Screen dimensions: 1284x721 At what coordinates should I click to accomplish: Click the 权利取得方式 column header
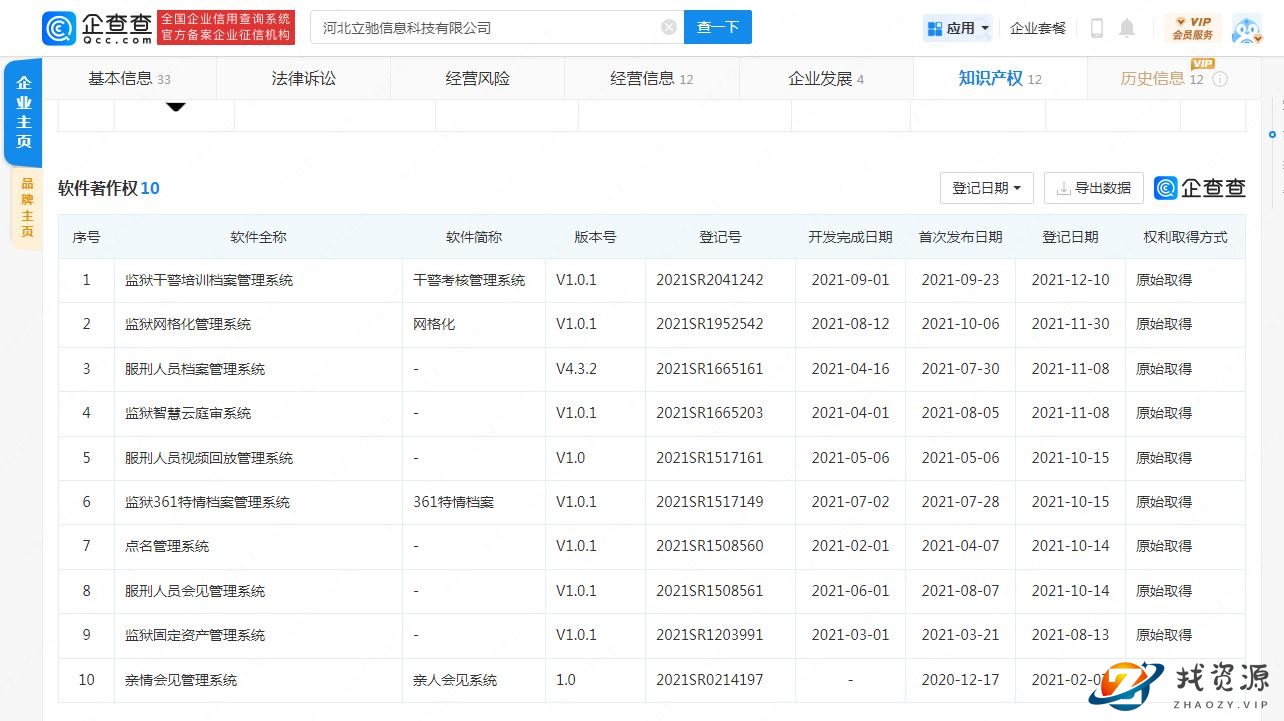click(1185, 237)
